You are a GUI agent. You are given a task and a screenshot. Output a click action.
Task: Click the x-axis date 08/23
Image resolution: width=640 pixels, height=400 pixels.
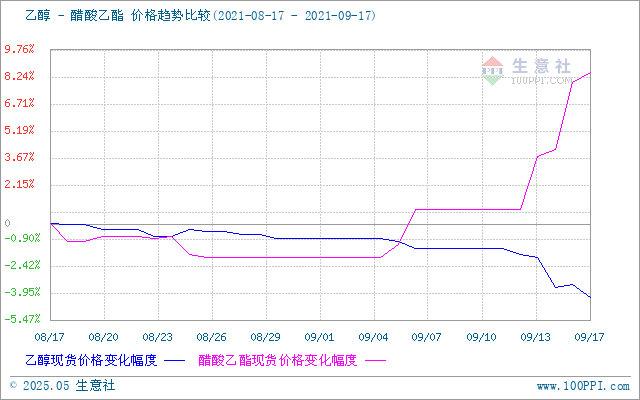tap(158, 337)
